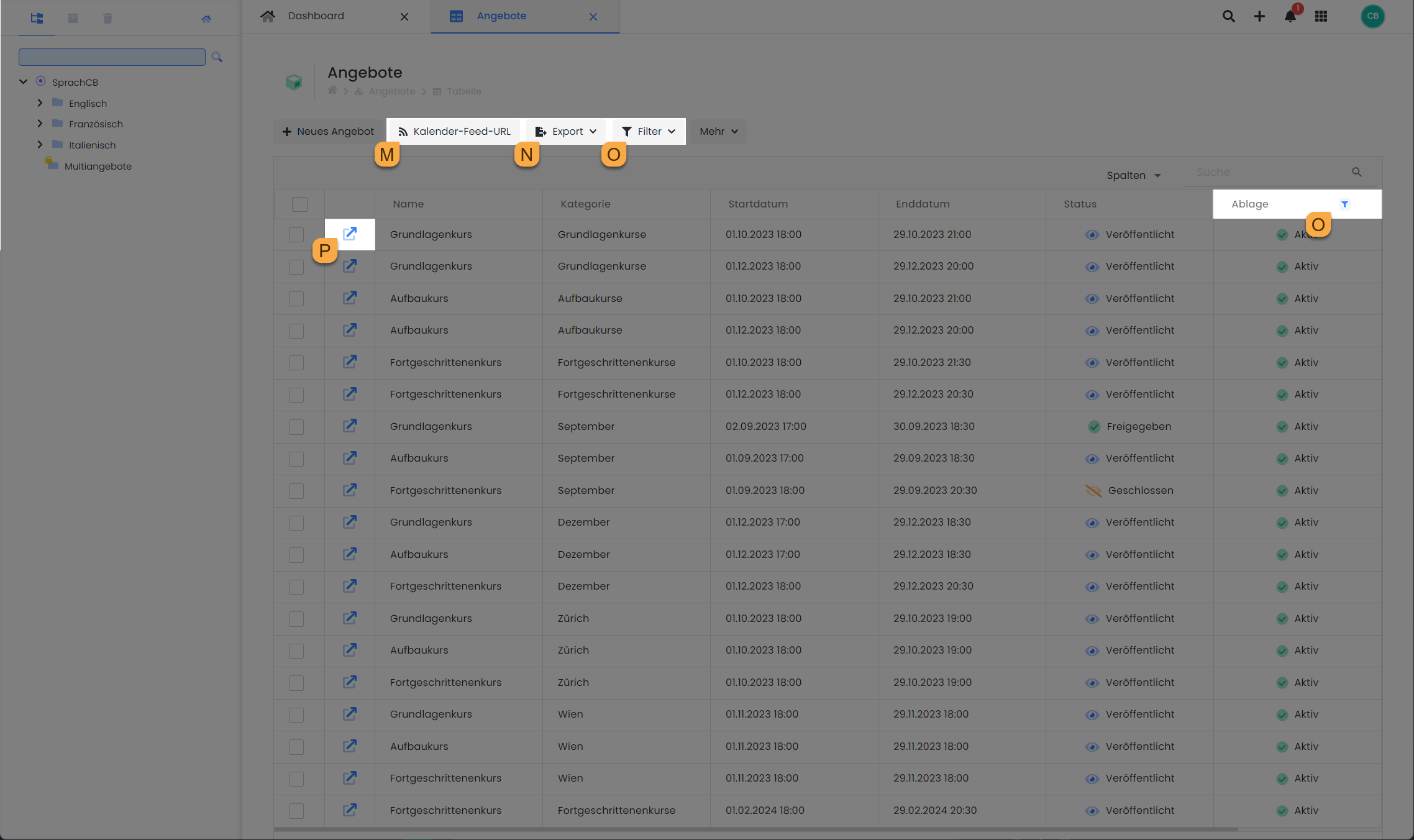Open the archive icon in the sidebar toolbar
The width and height of the screenshot is (1414, 840).
pos(73,18)
